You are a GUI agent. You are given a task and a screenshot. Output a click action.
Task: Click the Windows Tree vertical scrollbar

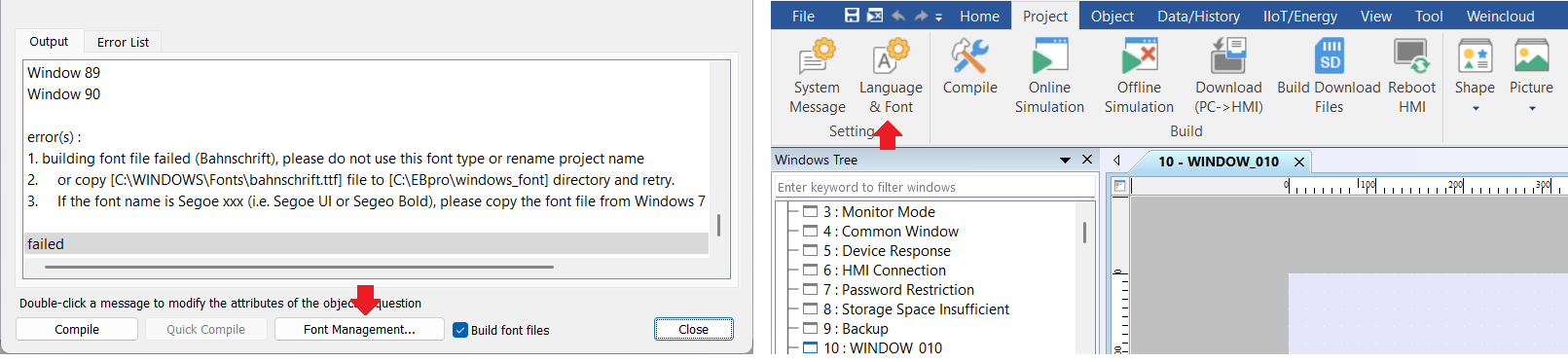(1084, 232)
